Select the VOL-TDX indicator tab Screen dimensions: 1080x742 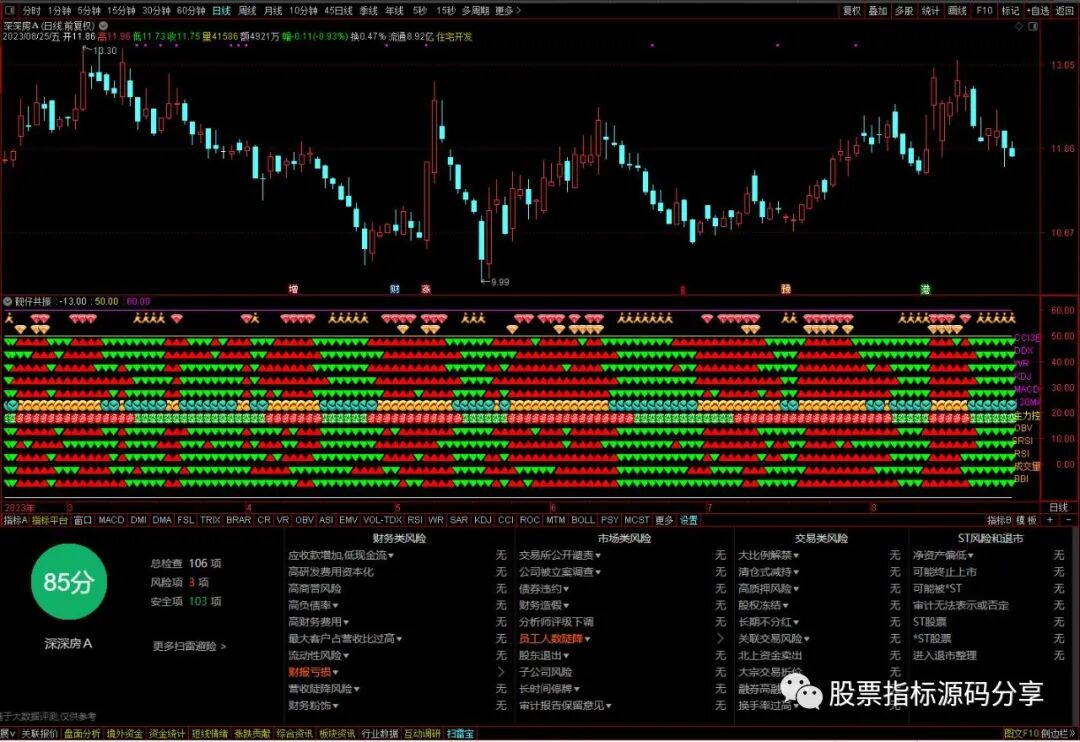pyautogui.click(x=382, y=520)
